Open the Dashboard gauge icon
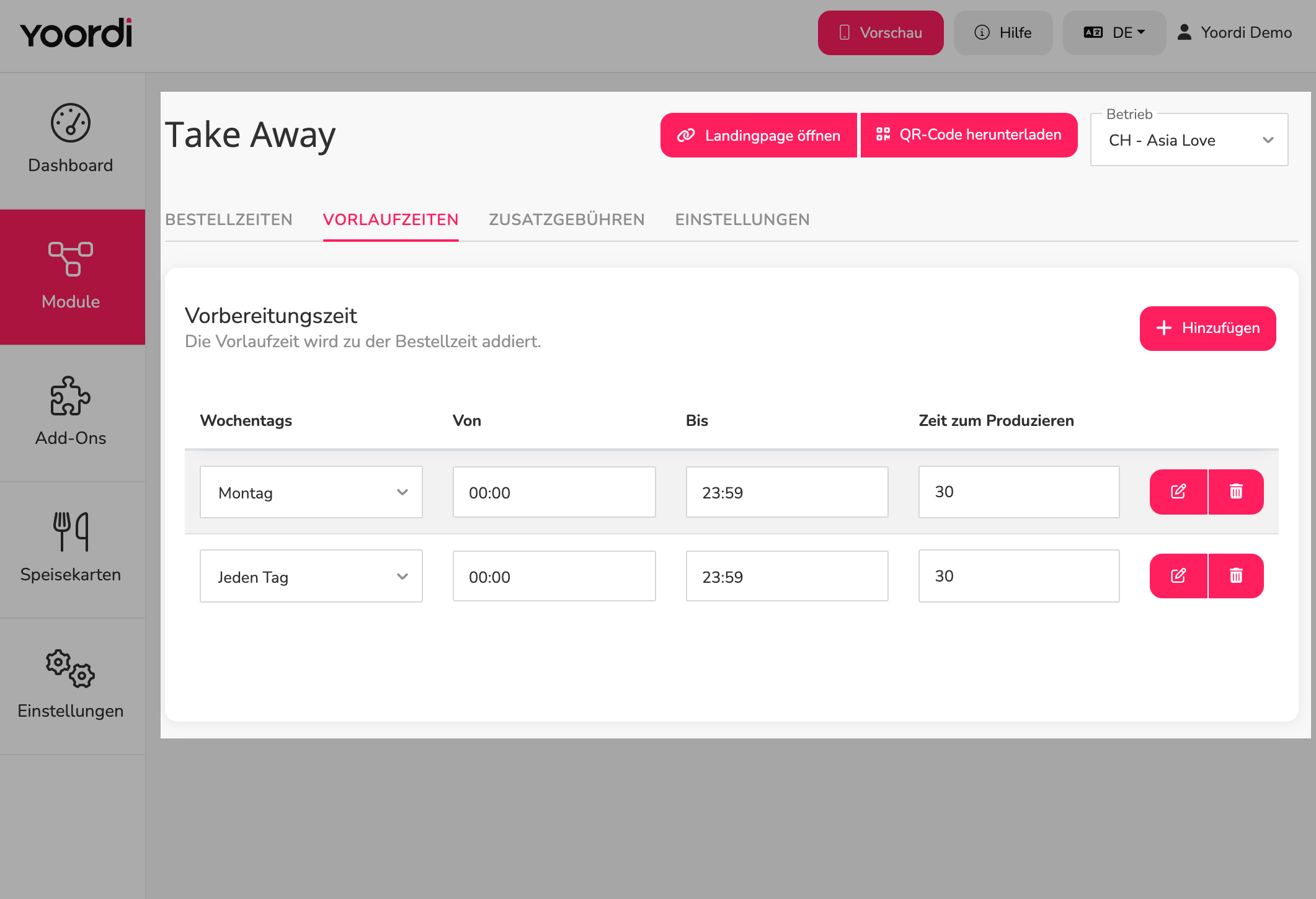The width and height of the screenshot is (1316, 899). [x=71, y=123]
